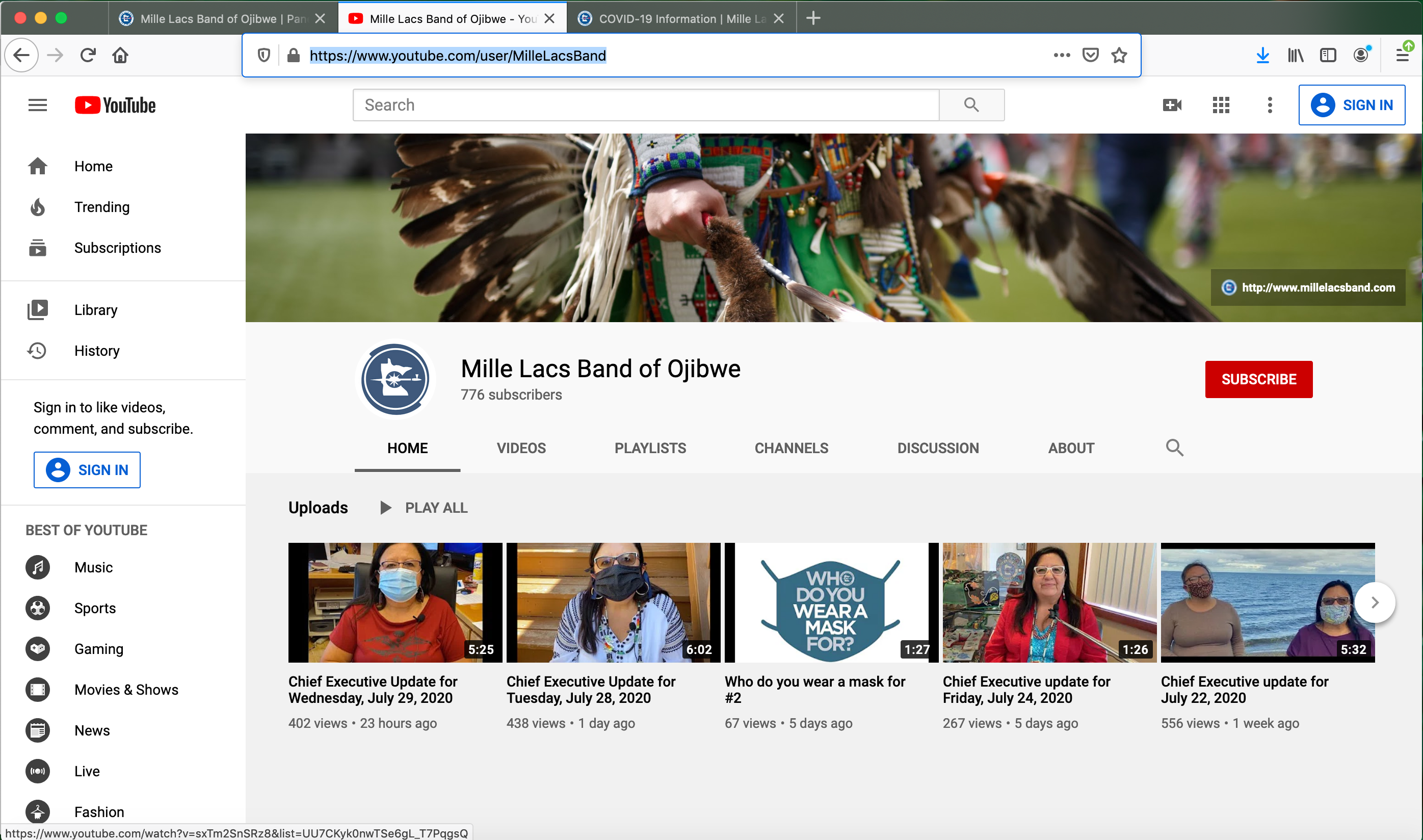Click SIGN IN in the sidebar
Image resolution: width=1423 pixels, height=840 pixels.
[87, 470]
